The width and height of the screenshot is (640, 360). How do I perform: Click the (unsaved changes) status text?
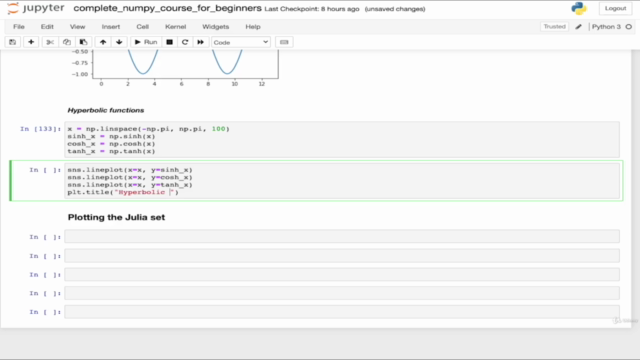pos(395,9)
